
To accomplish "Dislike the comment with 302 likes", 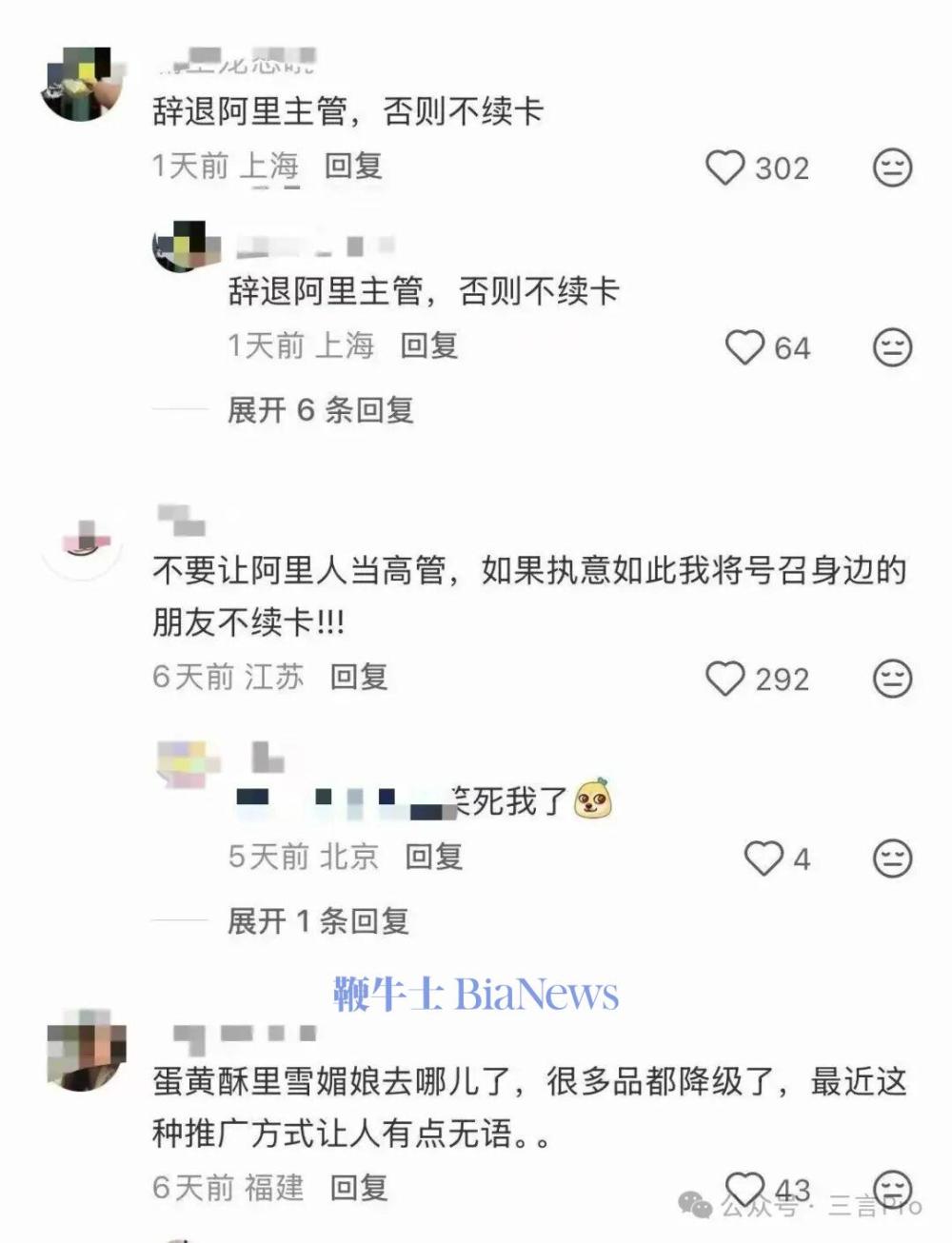I will tap(892, 168).
